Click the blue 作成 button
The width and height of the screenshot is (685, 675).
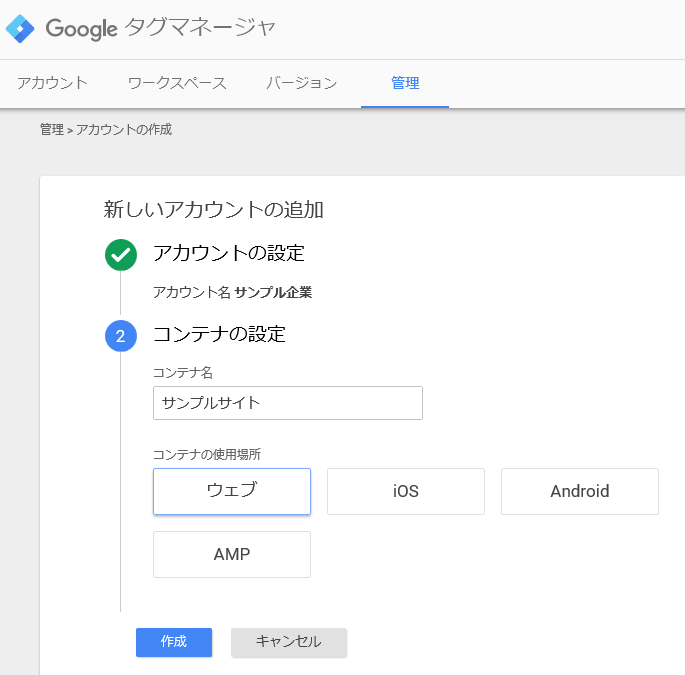coord(174,642)
